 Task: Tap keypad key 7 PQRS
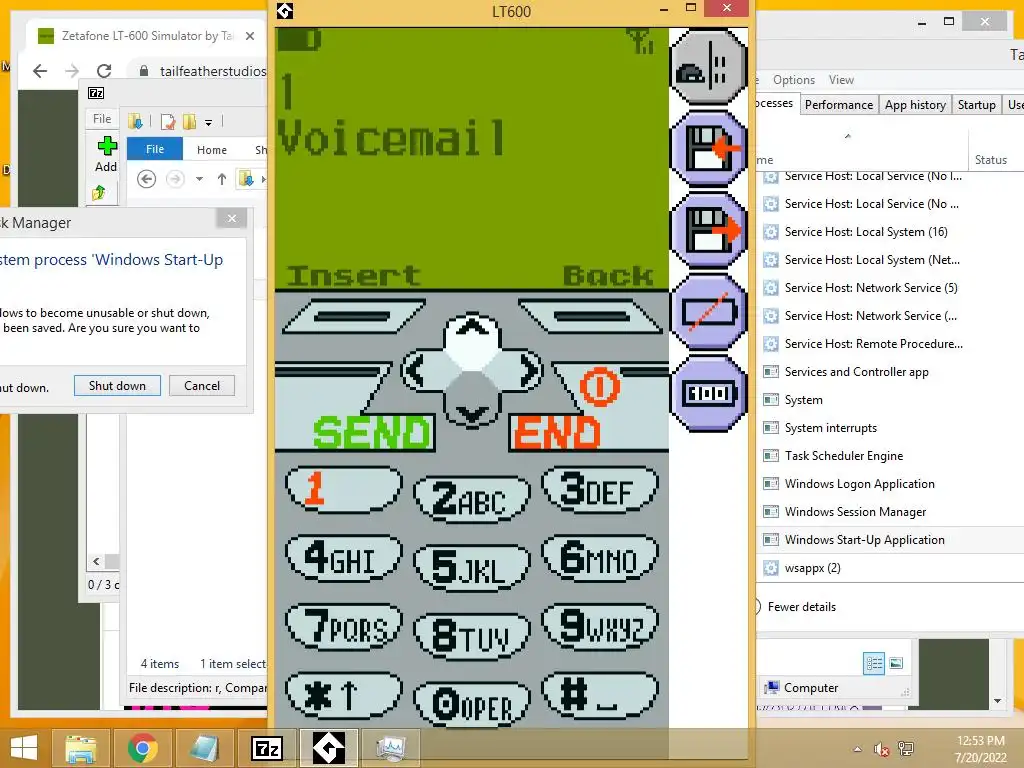pyautogui.click(x=344, y=627)
